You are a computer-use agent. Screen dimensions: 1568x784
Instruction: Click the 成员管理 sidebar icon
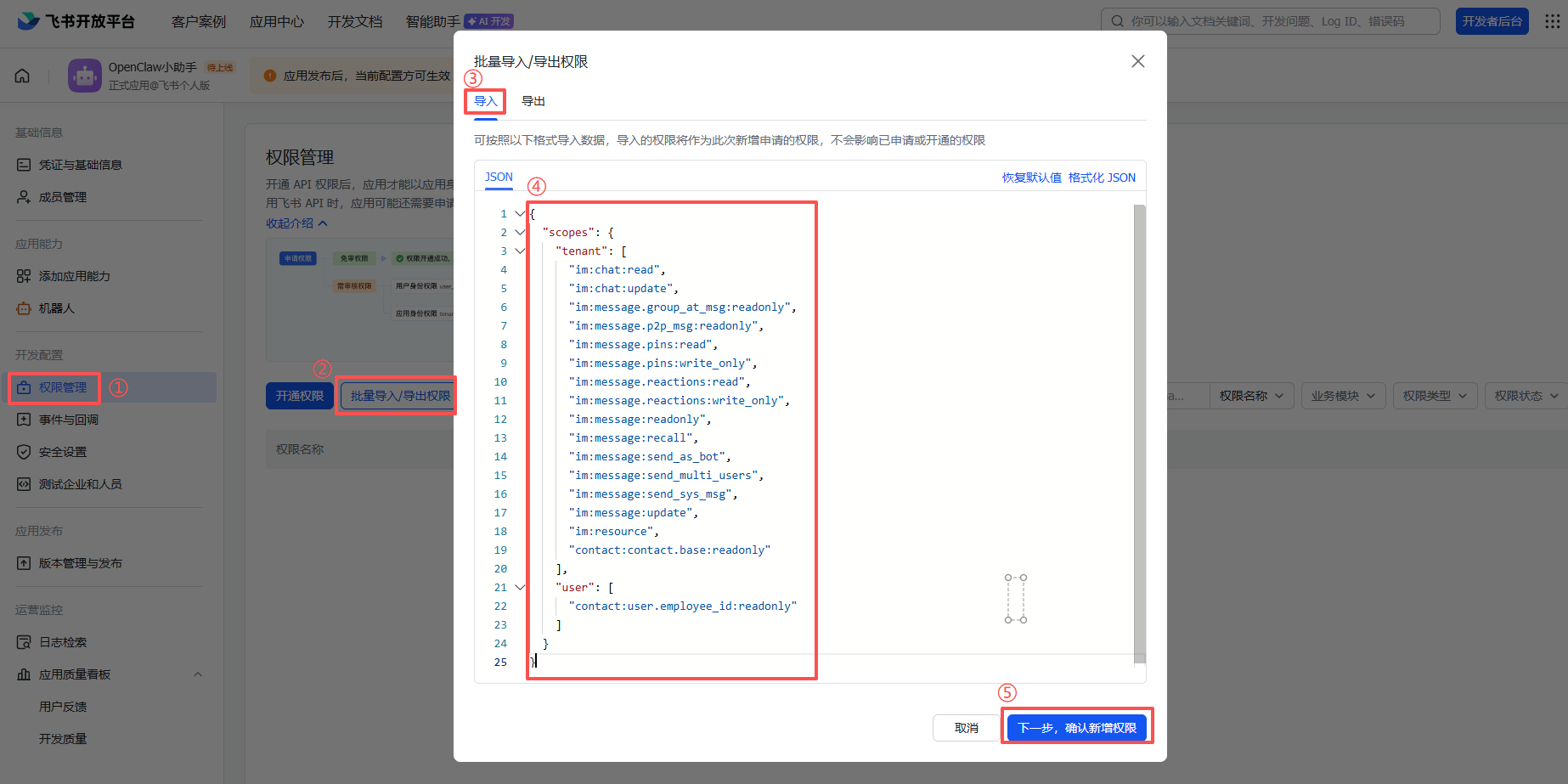[24, 197]
